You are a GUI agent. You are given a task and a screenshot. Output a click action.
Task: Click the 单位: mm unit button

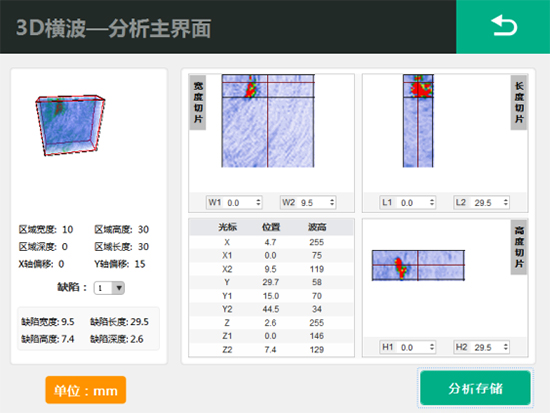coord(86,390)
